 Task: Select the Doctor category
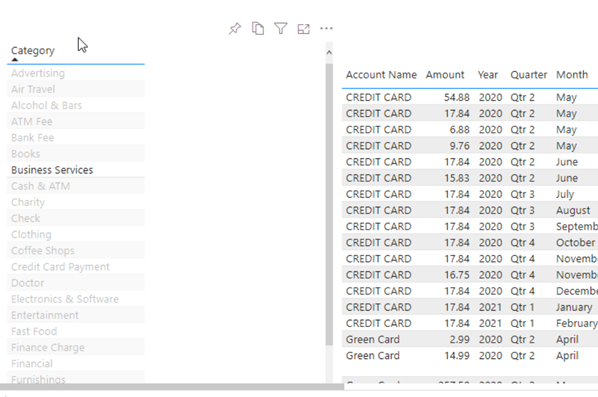tap(76, 283)
